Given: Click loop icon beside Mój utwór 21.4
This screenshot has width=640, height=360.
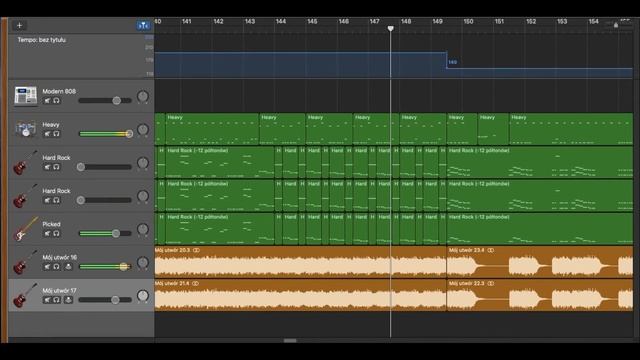Looking at the screenshot, I should (196, 283).
